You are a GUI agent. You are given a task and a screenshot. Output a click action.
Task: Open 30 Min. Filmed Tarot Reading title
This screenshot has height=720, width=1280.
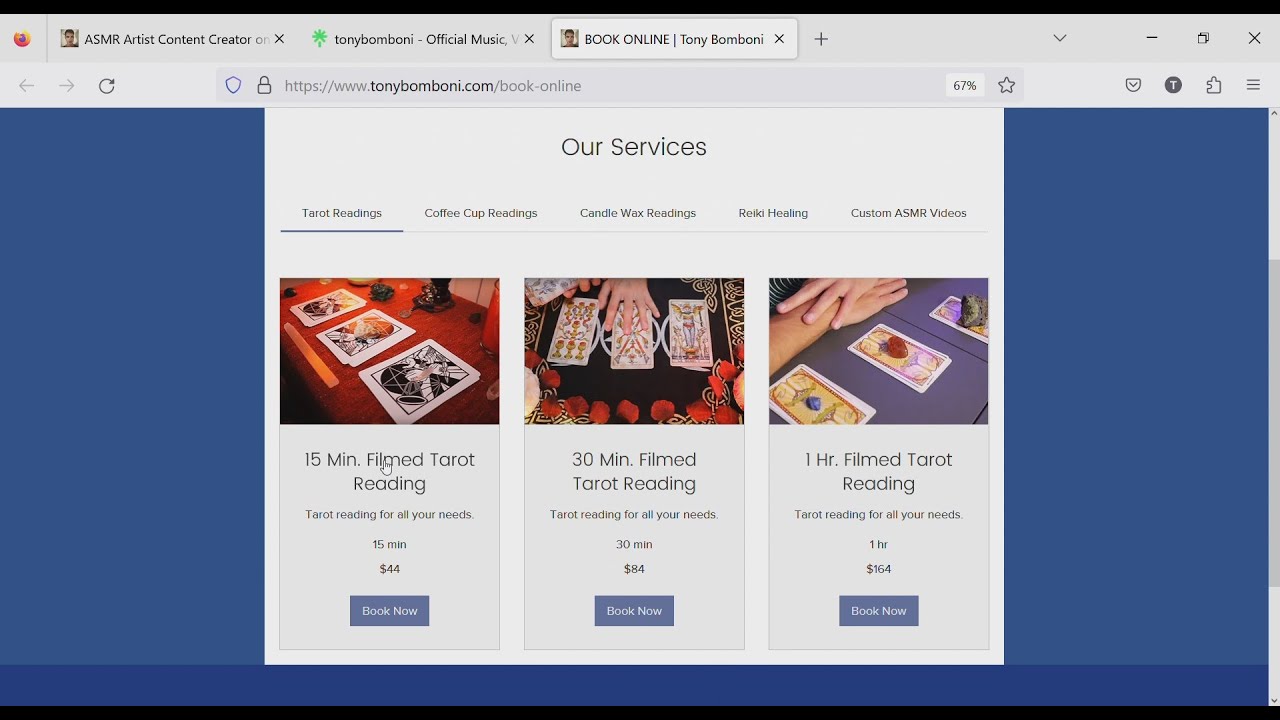coord(634,472)
